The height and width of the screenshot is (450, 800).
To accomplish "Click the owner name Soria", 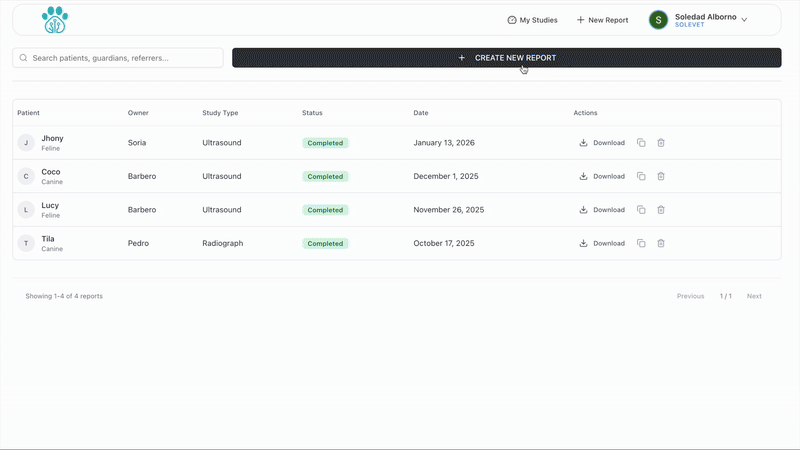I will pos(137,143).
